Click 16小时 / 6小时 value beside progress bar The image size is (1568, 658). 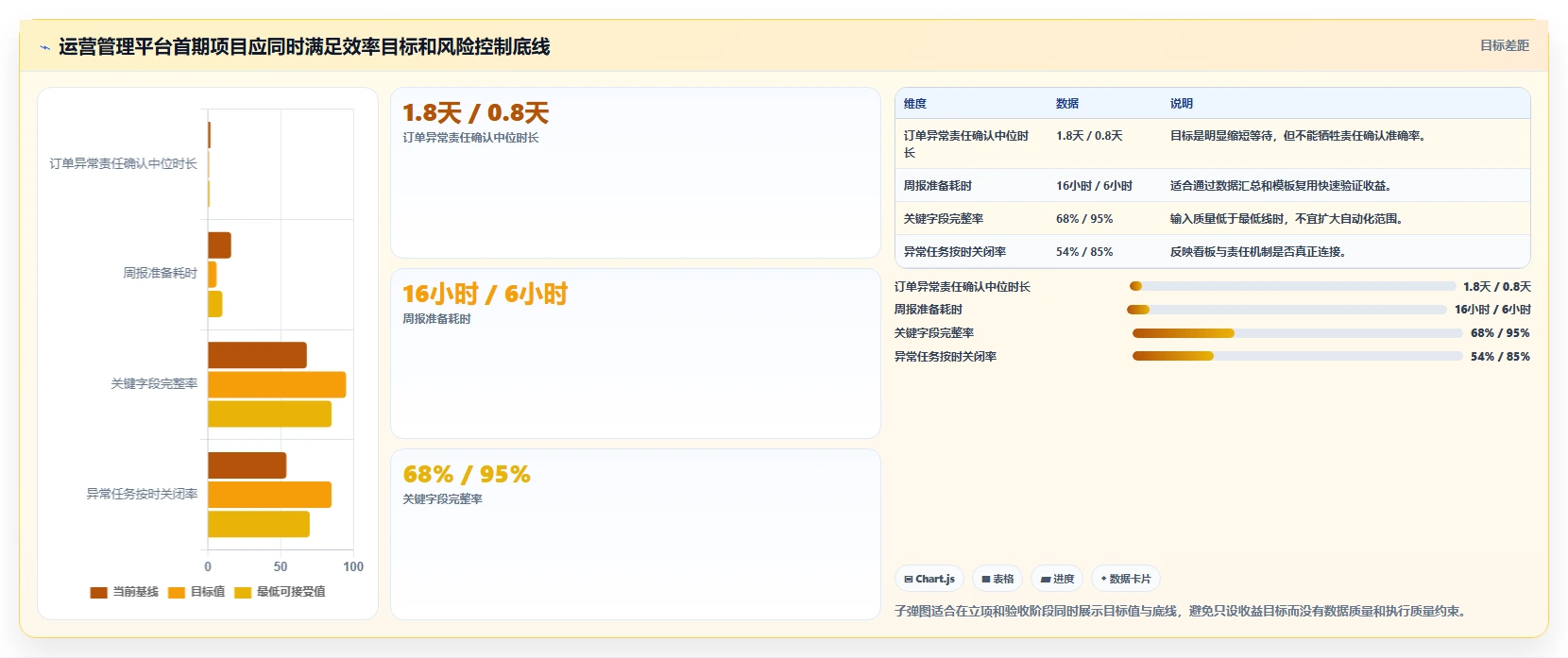click(1492, 310)
